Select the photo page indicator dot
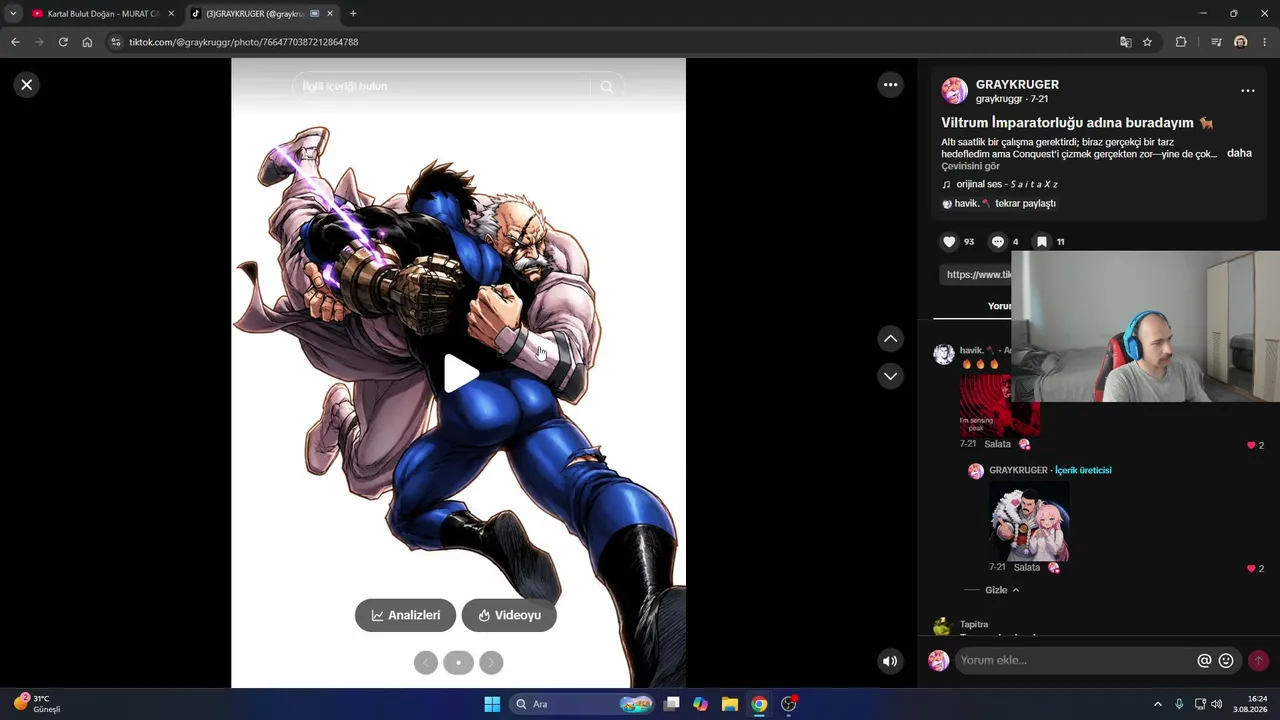 tap(458, 662)
